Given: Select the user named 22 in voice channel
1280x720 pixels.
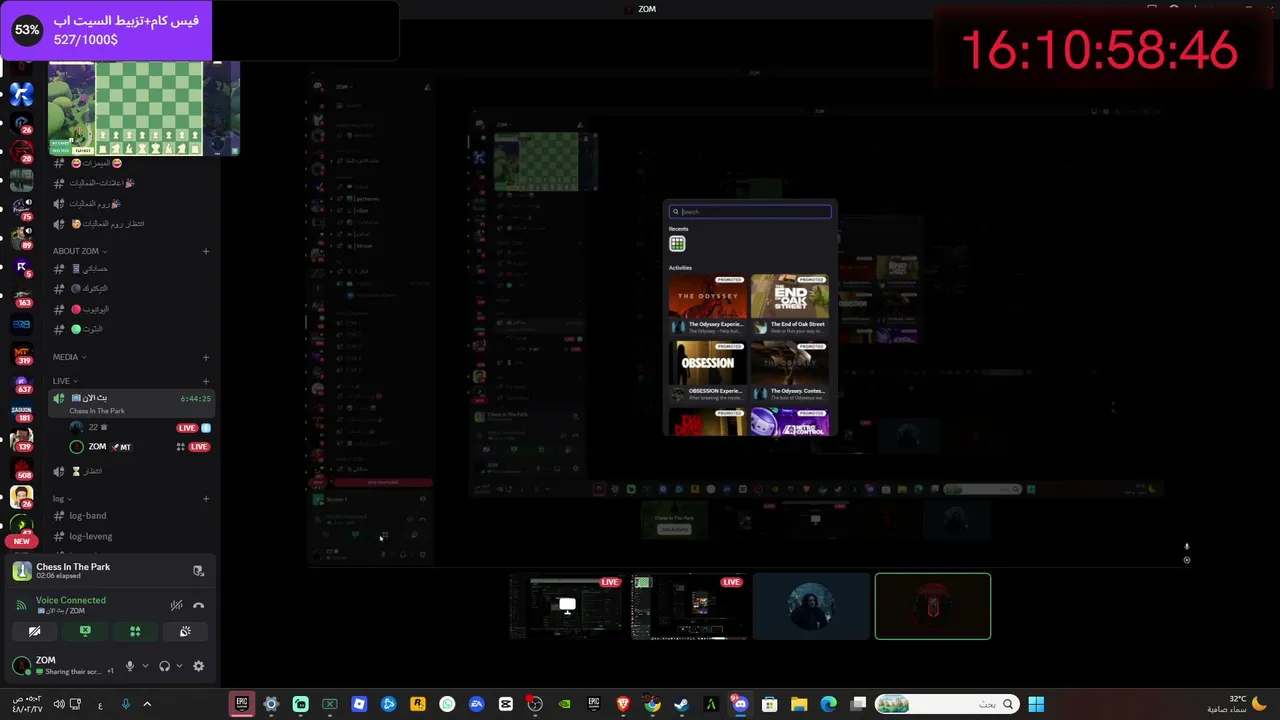Looking at the screenshot, I should coord(140,428).
